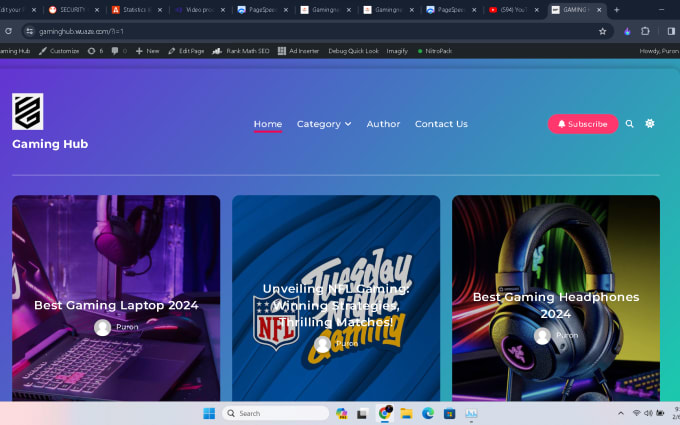Click Puron author avatar on Laptop card
Screen dimensions: 680x425
102,327
